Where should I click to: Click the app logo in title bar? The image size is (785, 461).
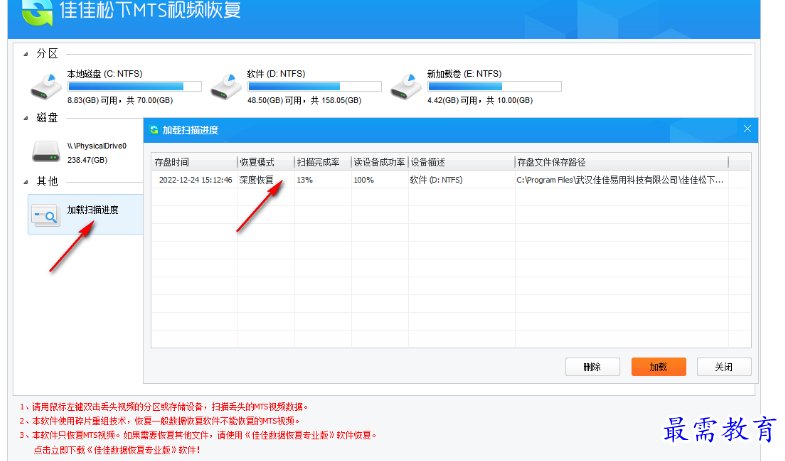click(37, 12)
